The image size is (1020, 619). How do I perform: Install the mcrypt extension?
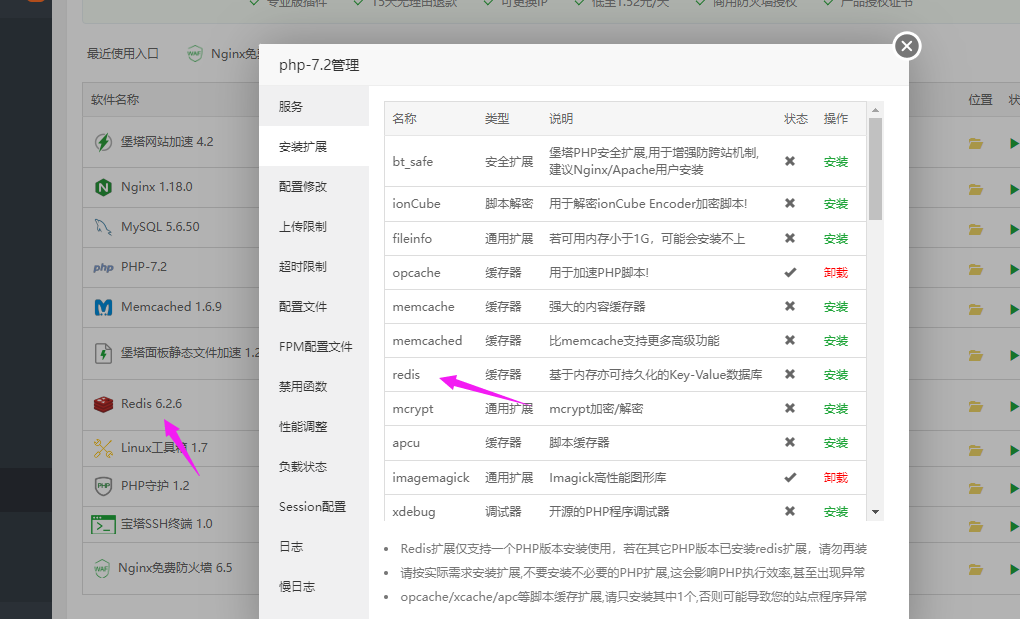click(835, 408)
